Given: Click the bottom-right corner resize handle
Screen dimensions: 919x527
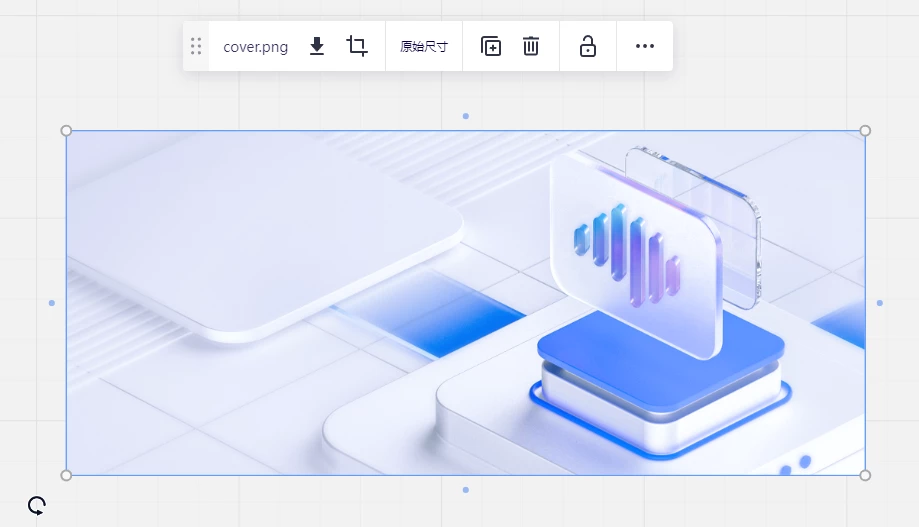Looking at the screenshot, I should 865,475.
